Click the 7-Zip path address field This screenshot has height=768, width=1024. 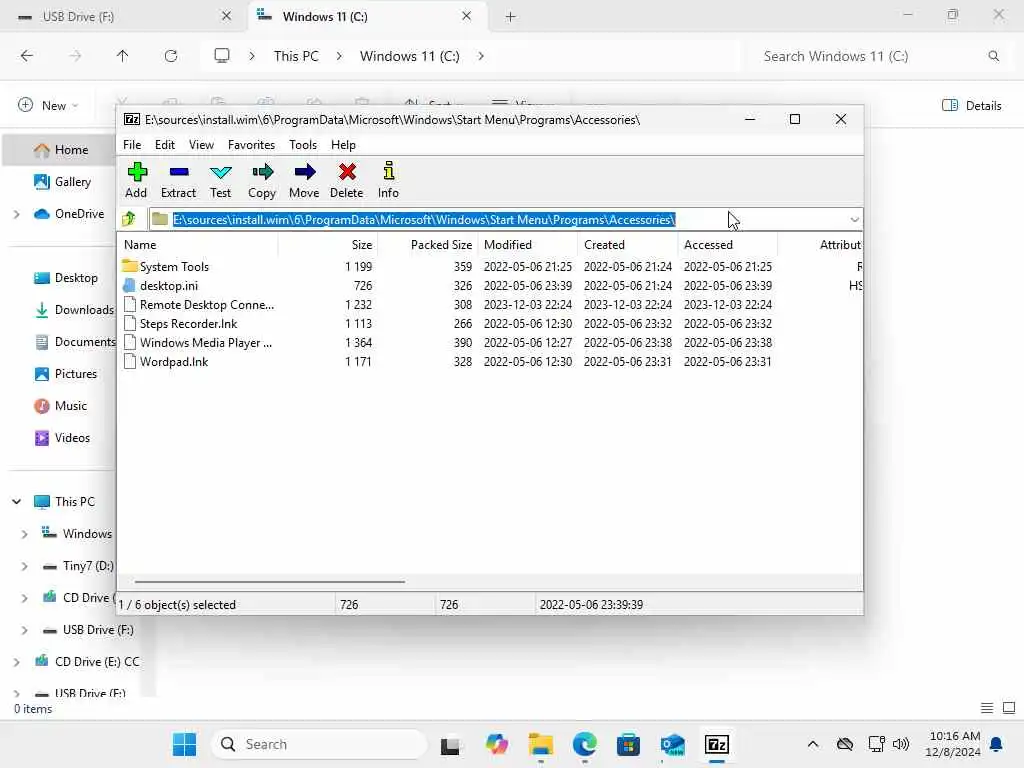(x=498, y=220)
